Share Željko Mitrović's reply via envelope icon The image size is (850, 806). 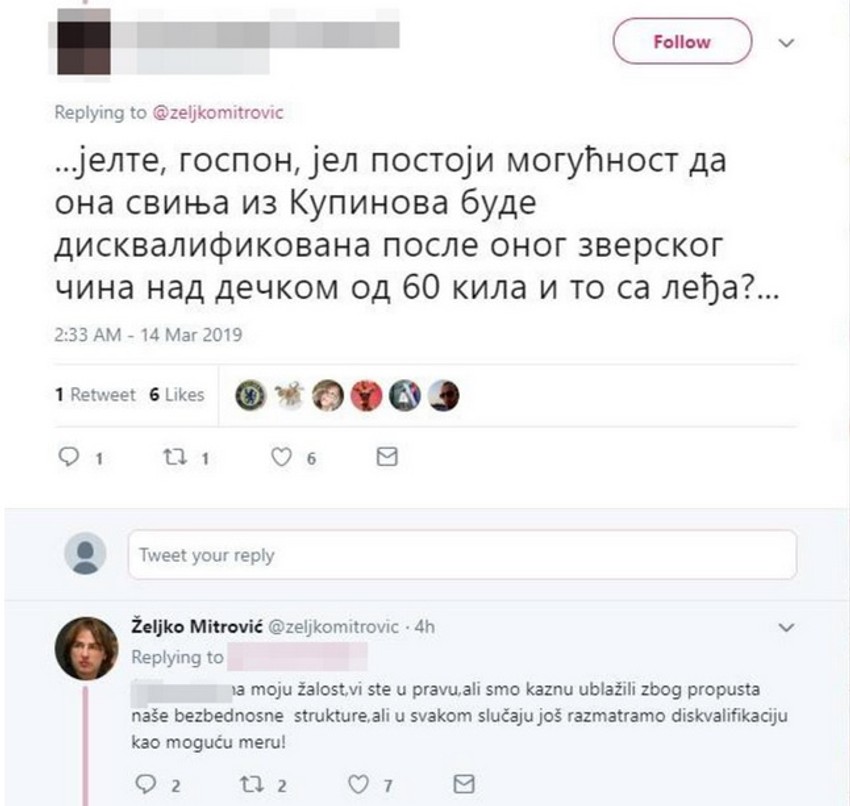[463, 783]
